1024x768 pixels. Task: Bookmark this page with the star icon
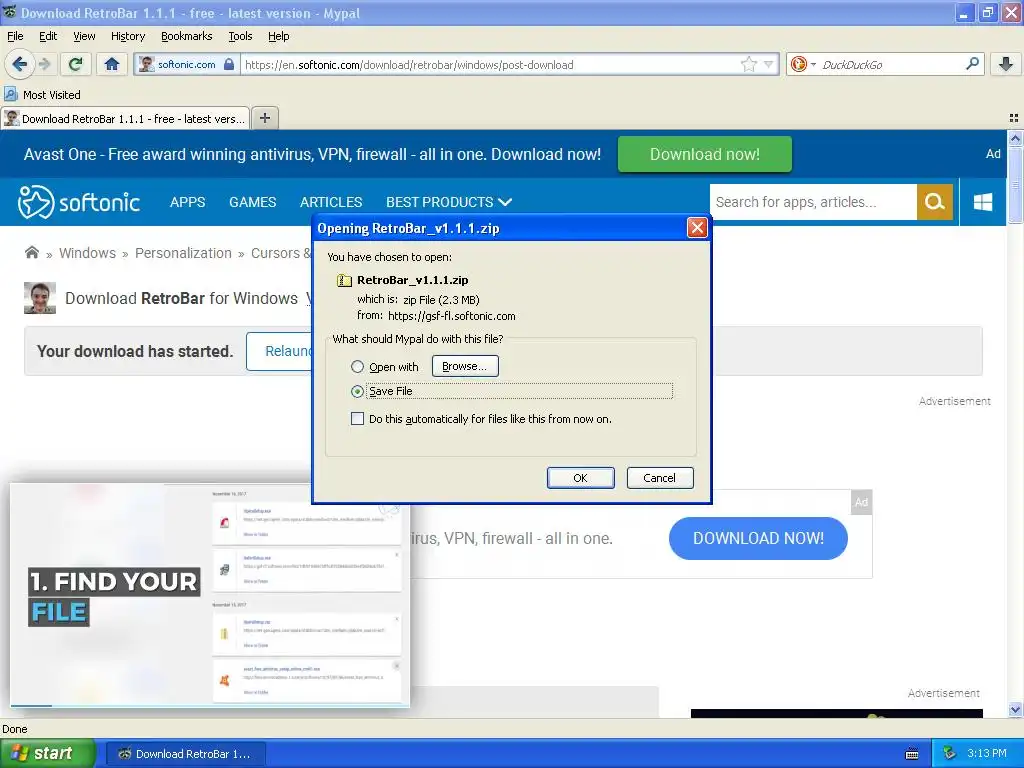[x=748, y=64]
